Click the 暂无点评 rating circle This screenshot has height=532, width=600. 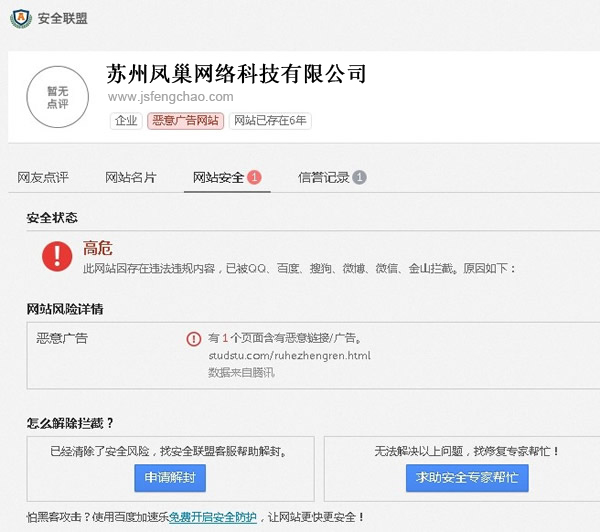coord(57,97)
